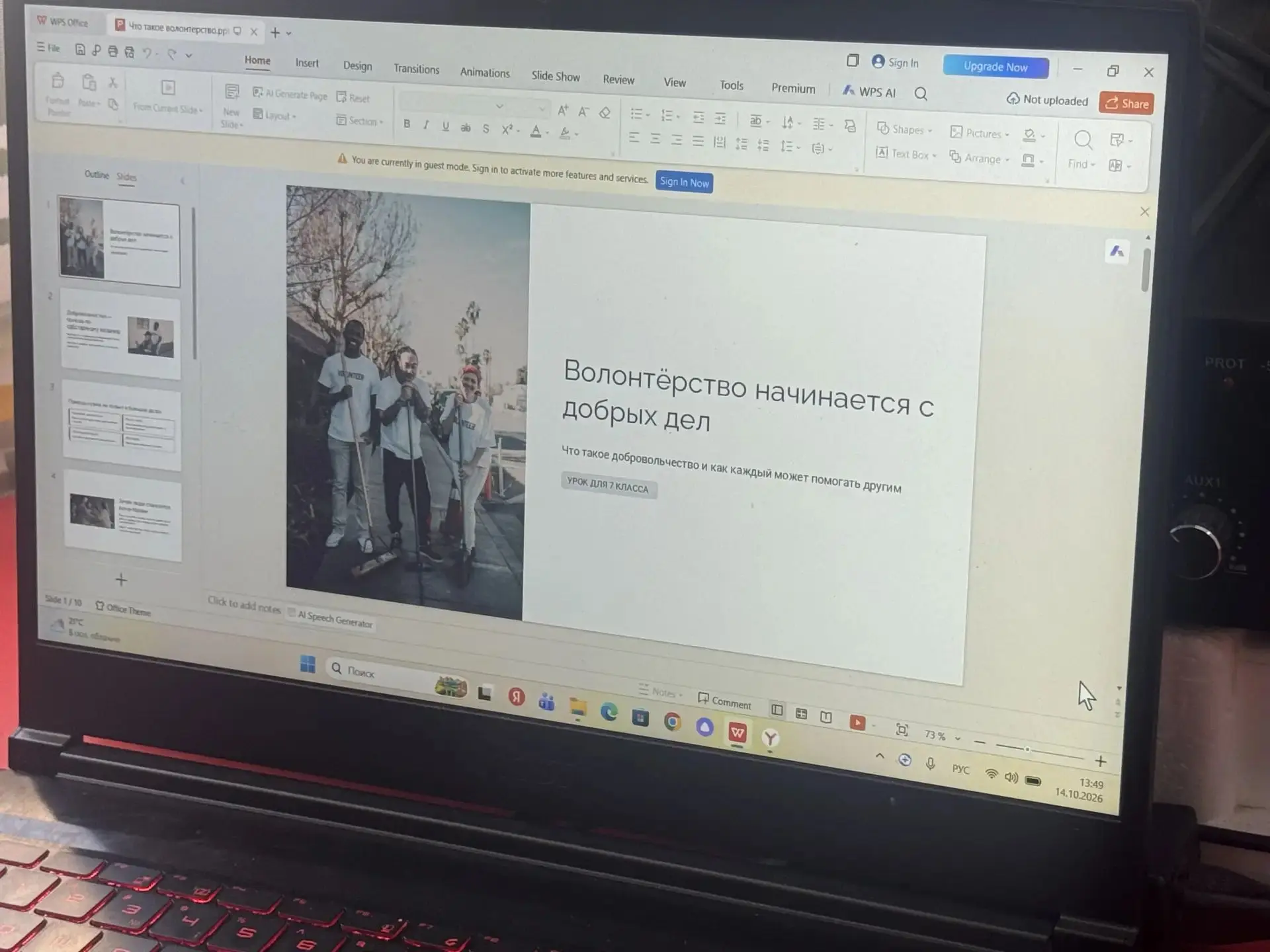Click the fit slide to window icon
The width and height of the screenshot is (1270, 952).
coord(902,729)
